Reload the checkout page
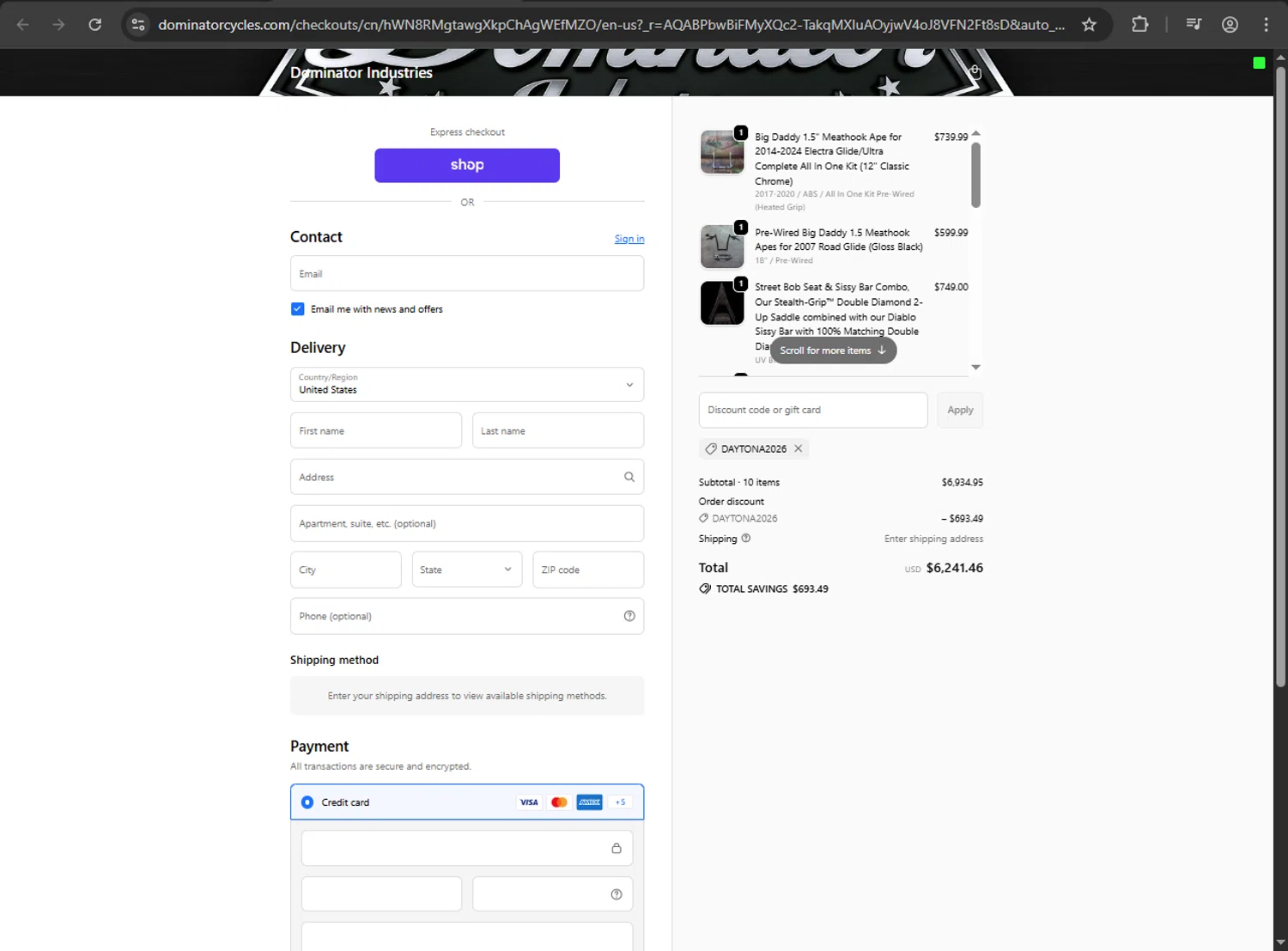 pos(95,25)
